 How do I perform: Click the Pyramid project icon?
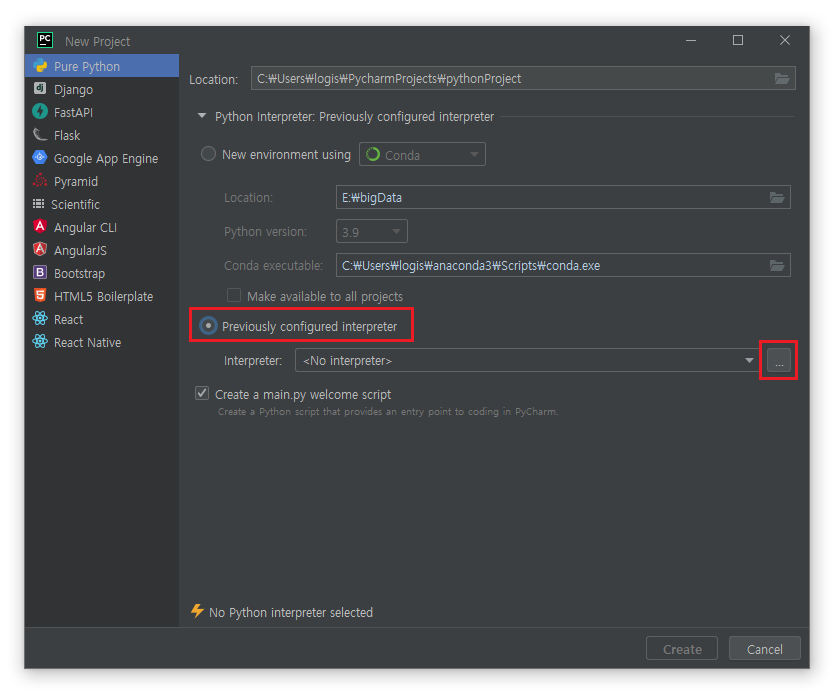coord(40,181)
